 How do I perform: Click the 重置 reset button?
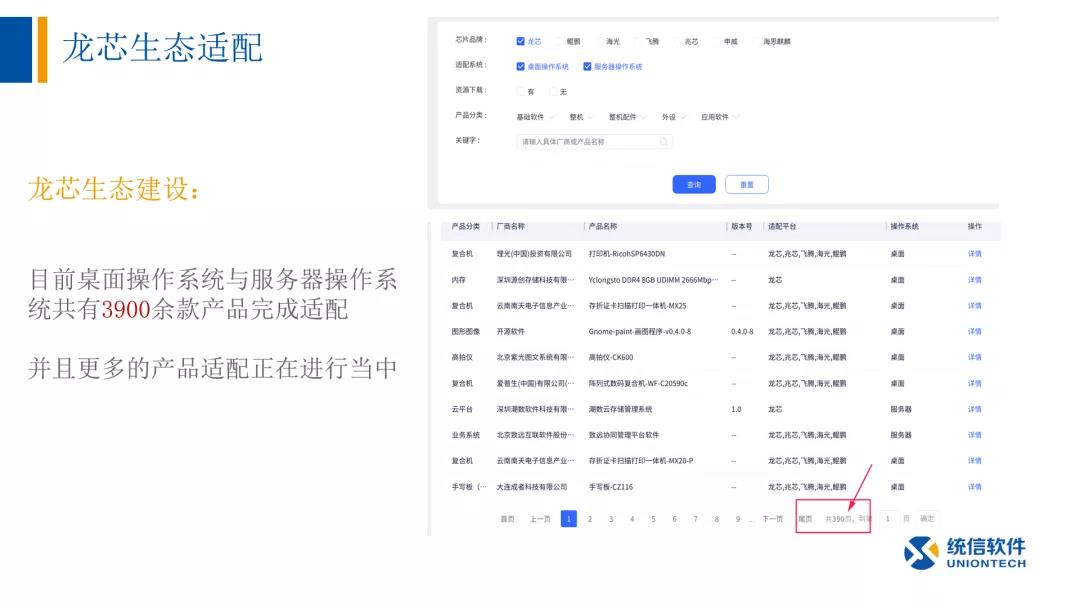(747, 184)
